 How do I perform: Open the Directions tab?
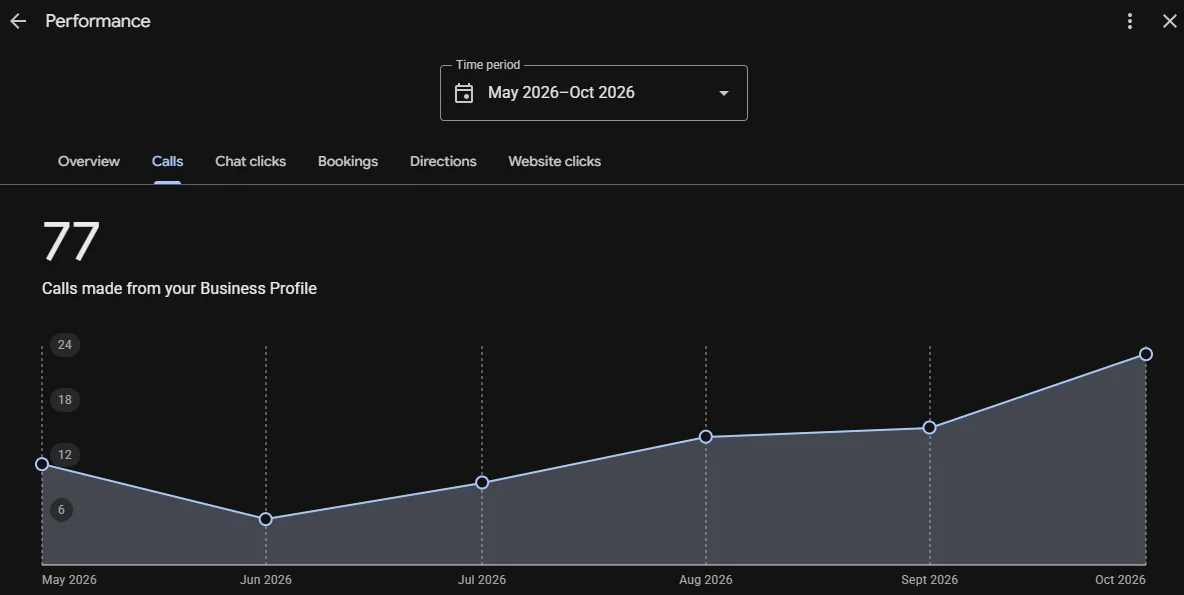pos(442,161)
